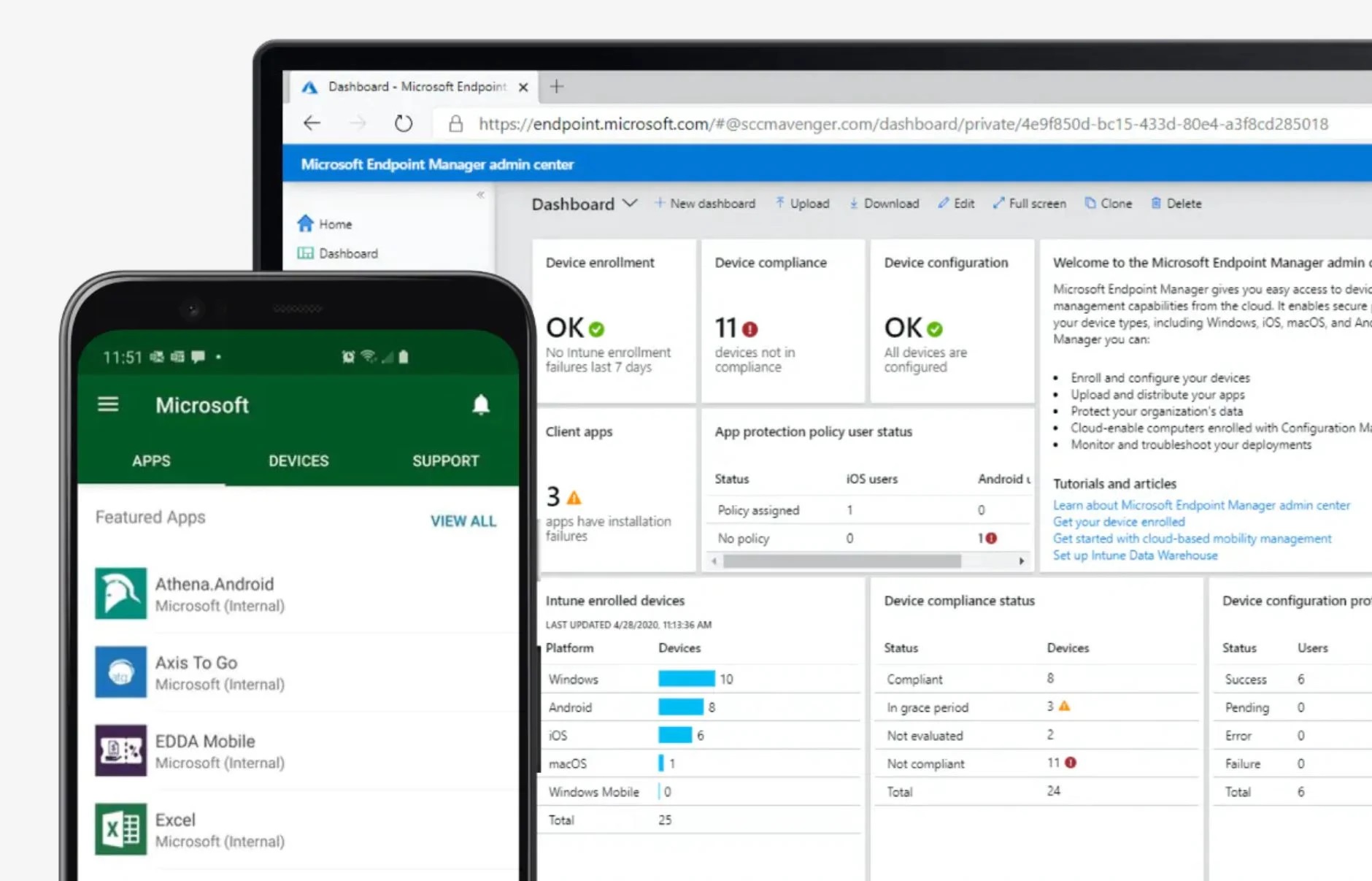The height and width of the screenshot is (881, 1372).
Task: Click the browser address bar URL
Action: coord(903,124)
